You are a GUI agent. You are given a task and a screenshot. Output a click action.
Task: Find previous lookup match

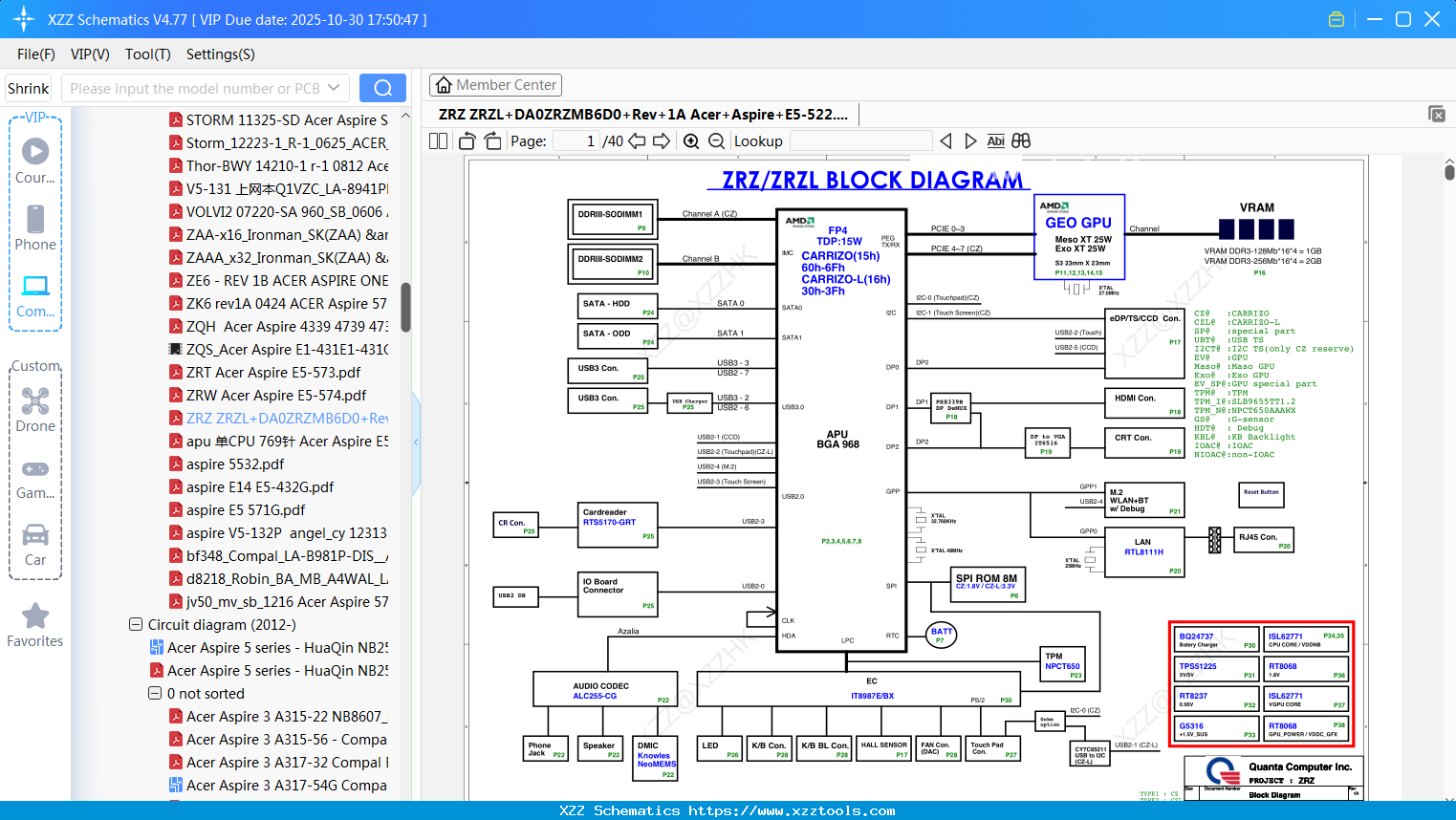(x=945, y=140)
